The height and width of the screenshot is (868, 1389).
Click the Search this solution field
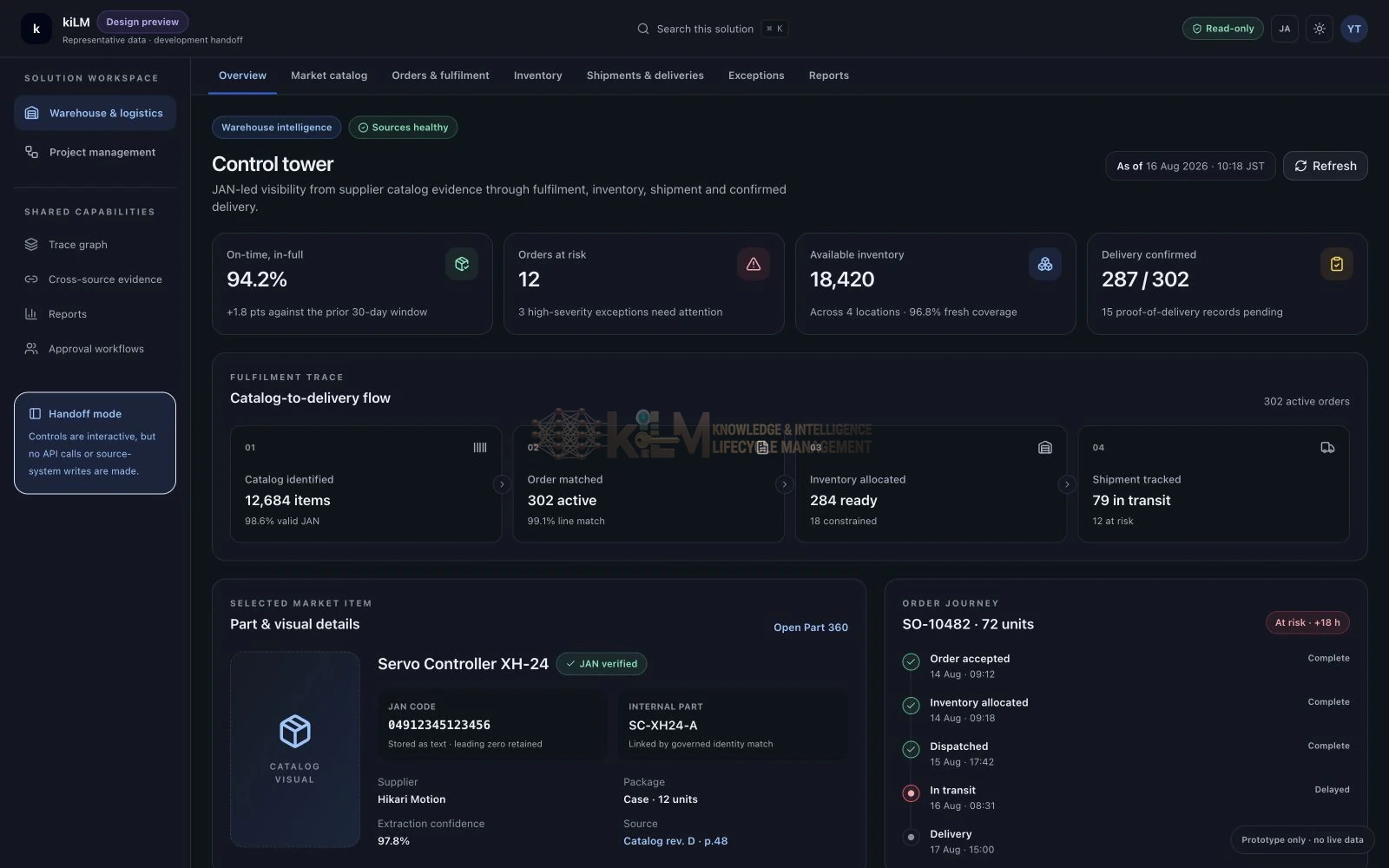(x=712, y=29)
